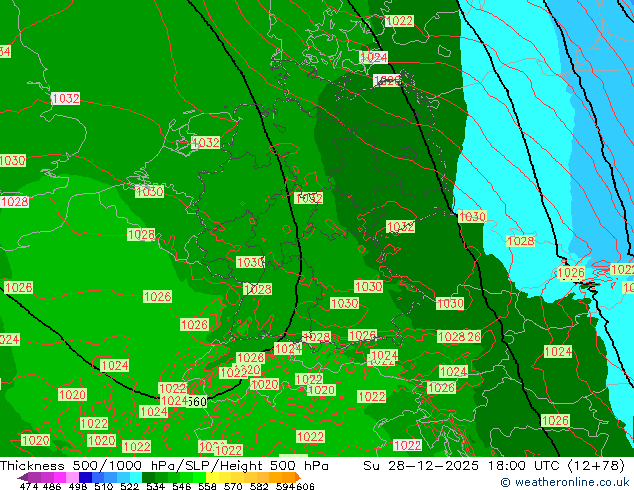The width and height of the screenshot is (634, 490).
Task: Pick the dark blue legend swatch
Action: 85,477
